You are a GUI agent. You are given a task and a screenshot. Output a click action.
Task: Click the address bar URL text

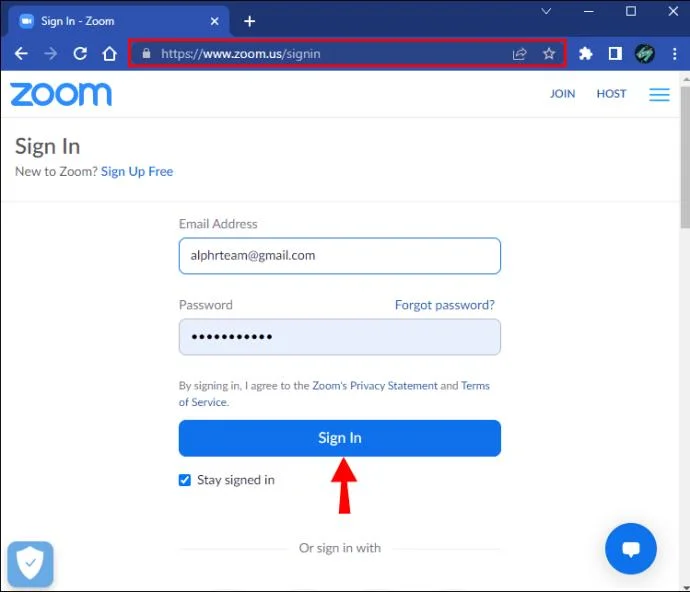tap(241, 54)
